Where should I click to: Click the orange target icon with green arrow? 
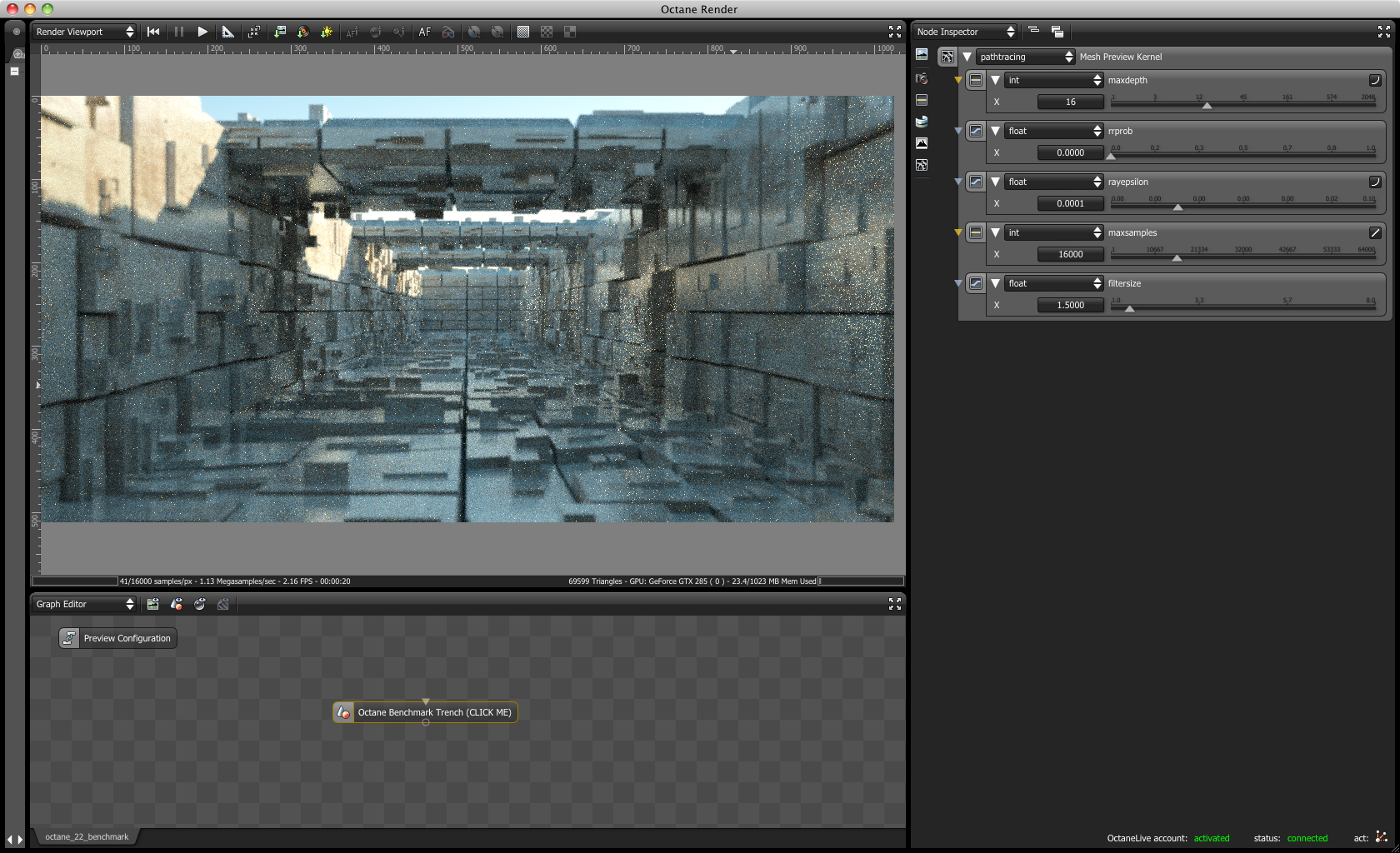[303, 32]
